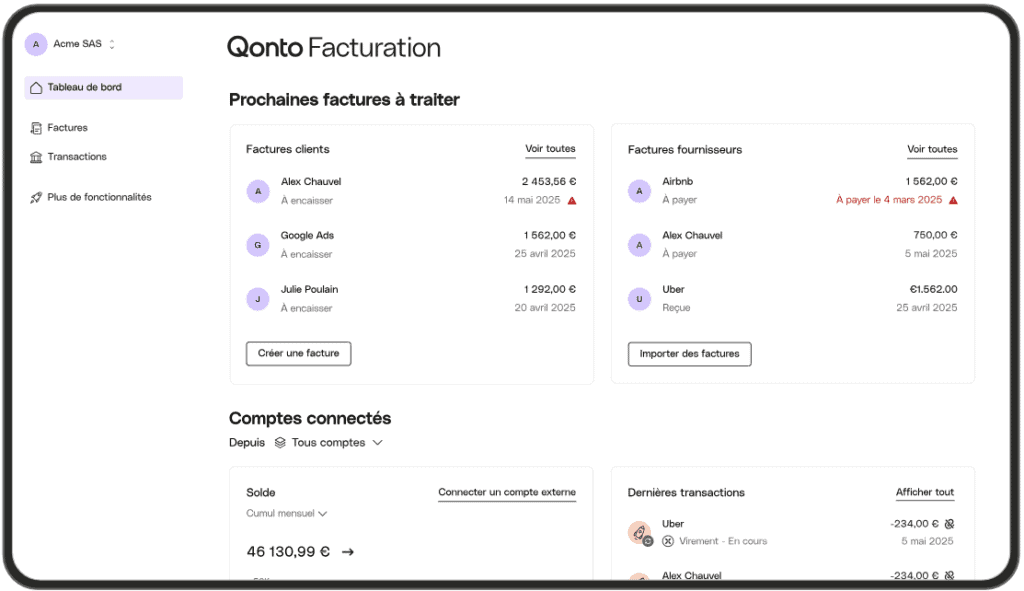The image size is (1024, 591).
Task: Open the Tous comptes account filter dropdown
Action: tap(329, 442)
